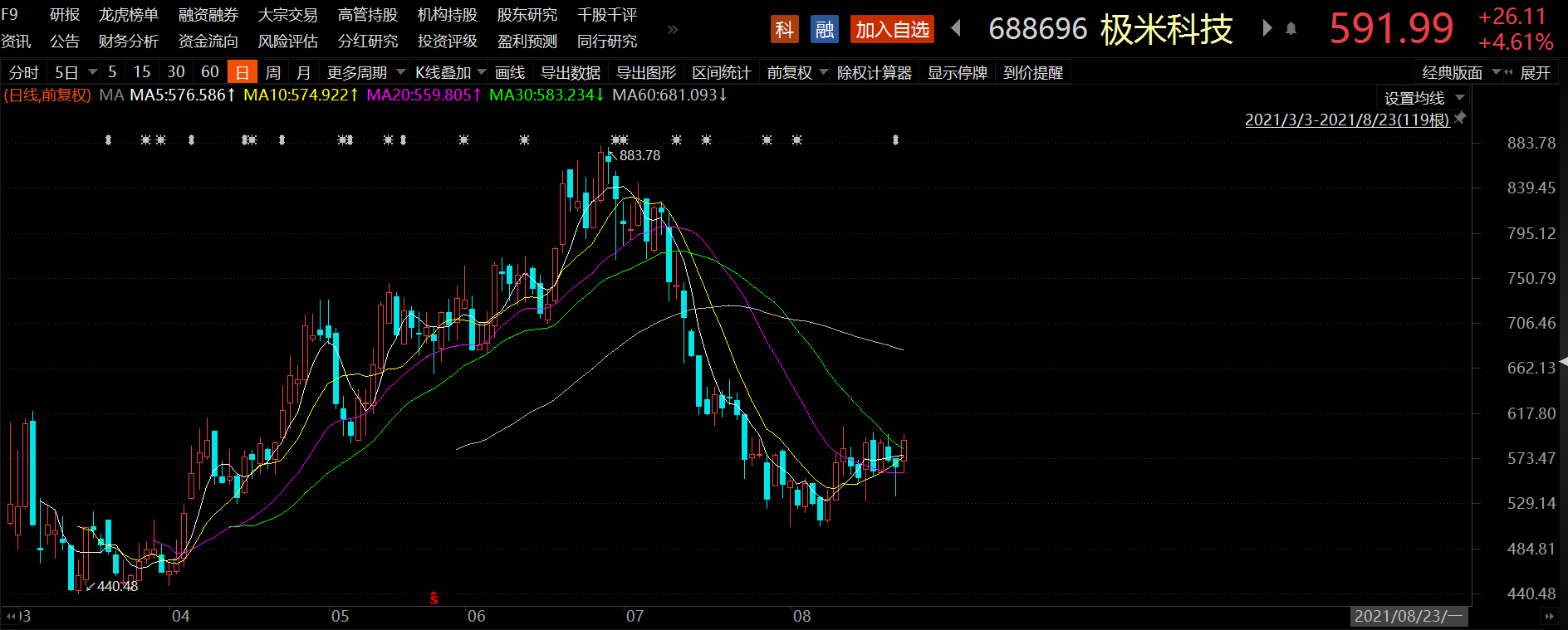Go to next stock with right arrow

coord(1267,29)
